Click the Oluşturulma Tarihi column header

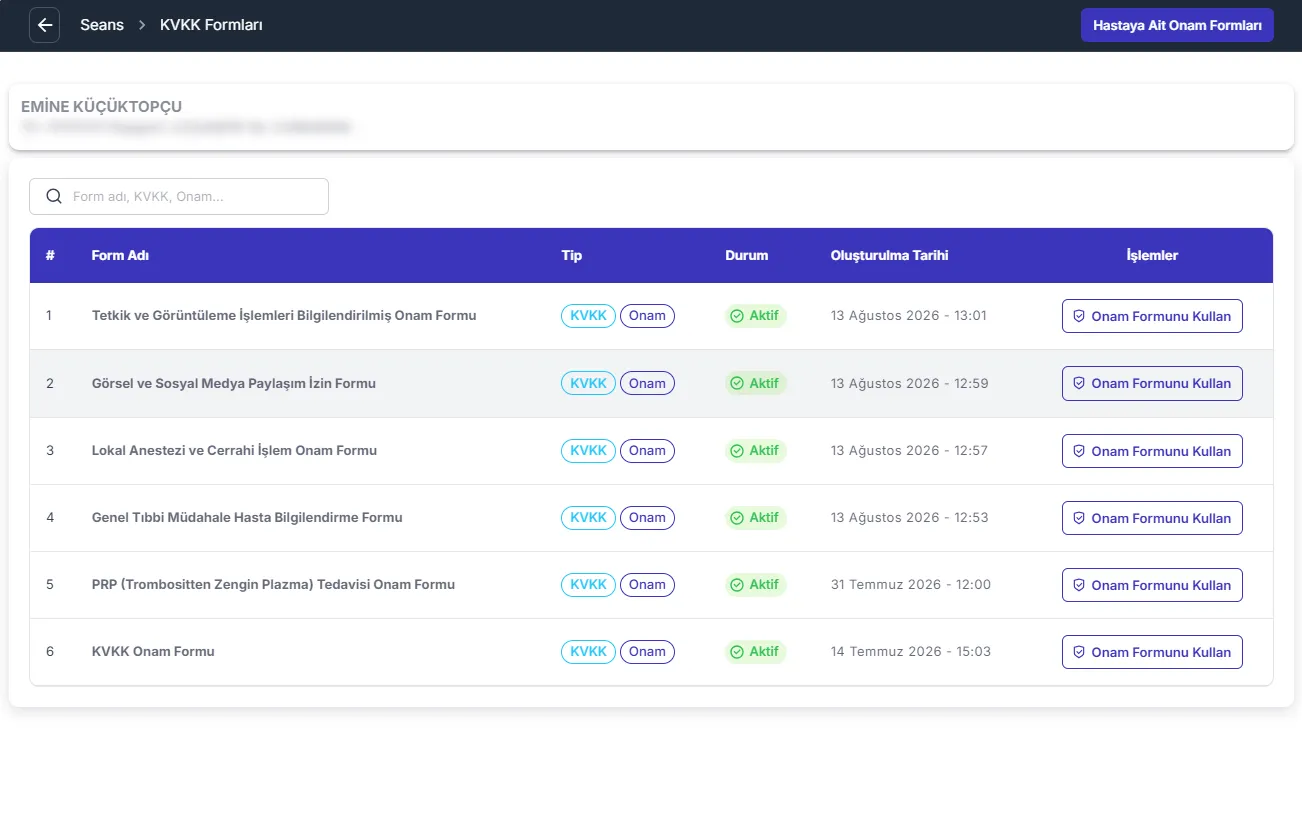coord(889,255)
